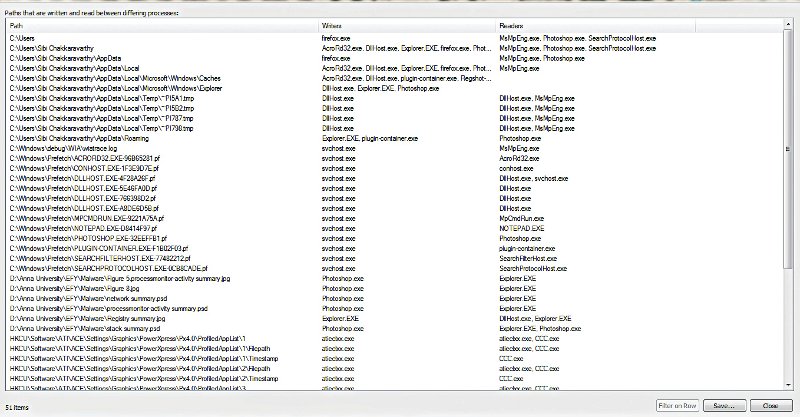Viewport: 800px width, 417px height.
Task: Select the MPCMDRUN.EXE-9221A75A.pf prefetch row
Action: [x=394, y=218]
